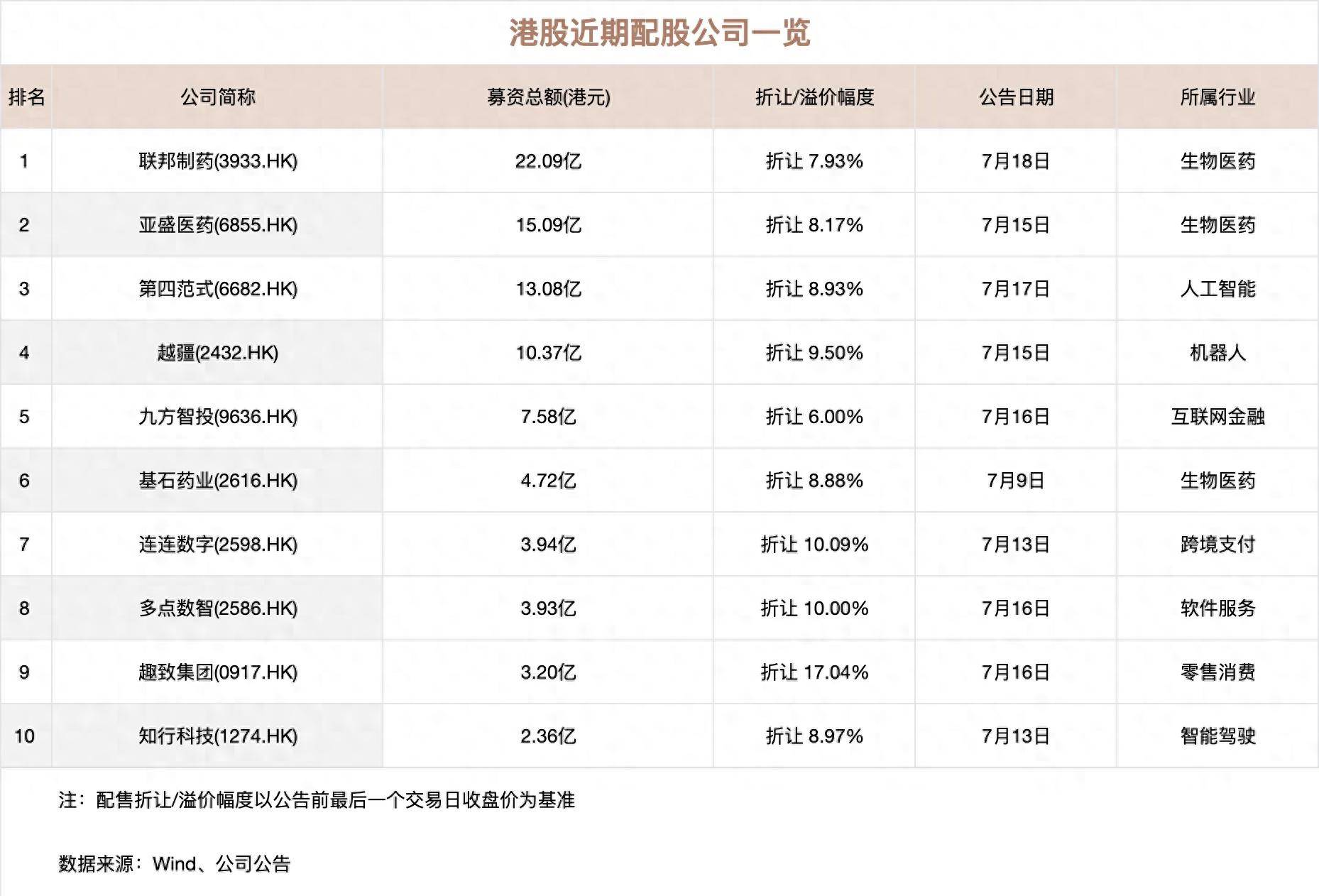Image resolution: width=1319 pixels, height=896 pixels.
Task: Click the data source line mentioning Wind
Action: [x=175, y=864]
